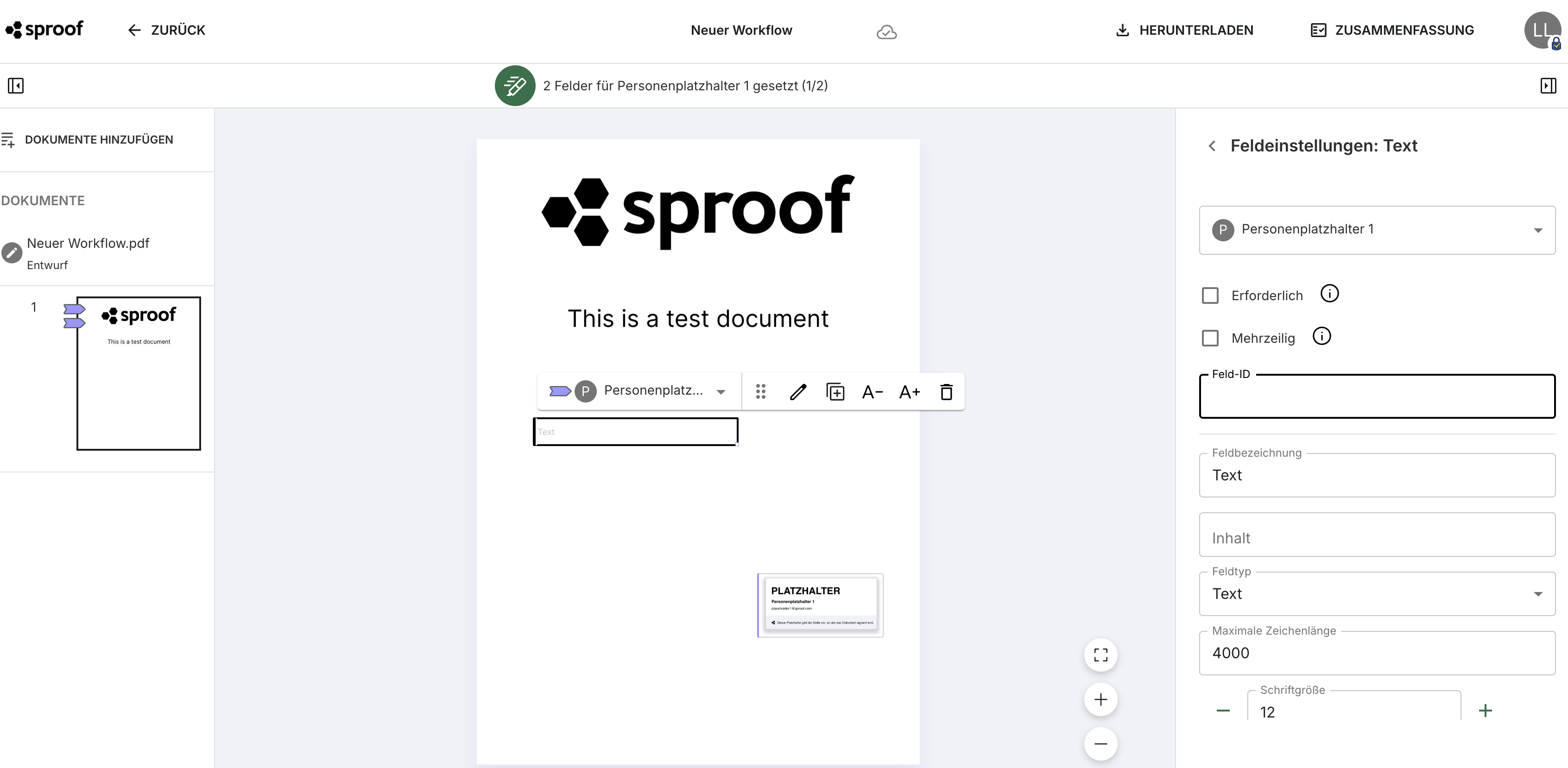1568x768 pixels.
Task: Click DOKUMENTE HINZUFÜGEN to add documents
Action: tap(88, 140)
